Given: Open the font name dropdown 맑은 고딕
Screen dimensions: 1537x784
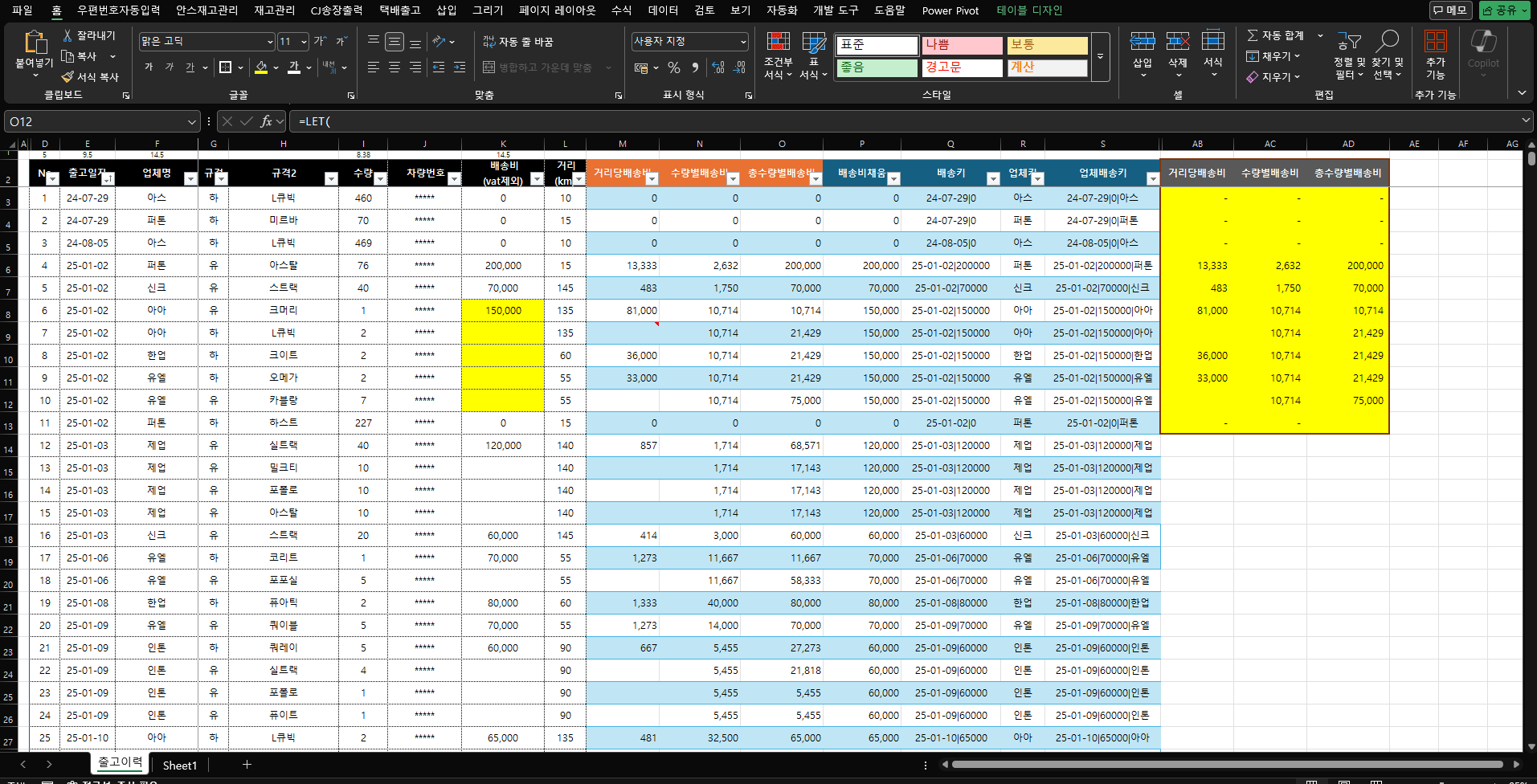Looking at the screenshot, I should (x=270, y=42).
